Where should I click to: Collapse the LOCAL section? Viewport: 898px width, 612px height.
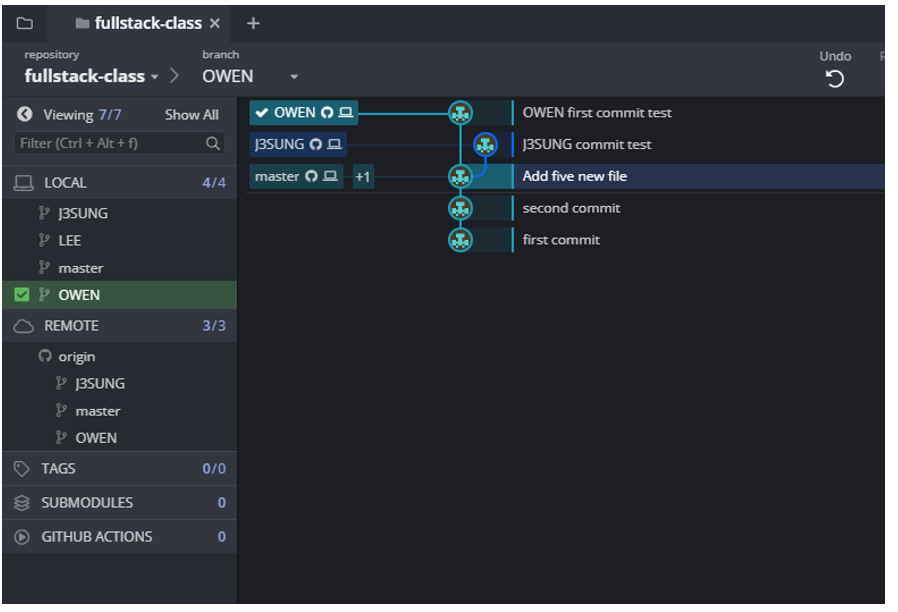pyautogui.click(x=119, y=183)
